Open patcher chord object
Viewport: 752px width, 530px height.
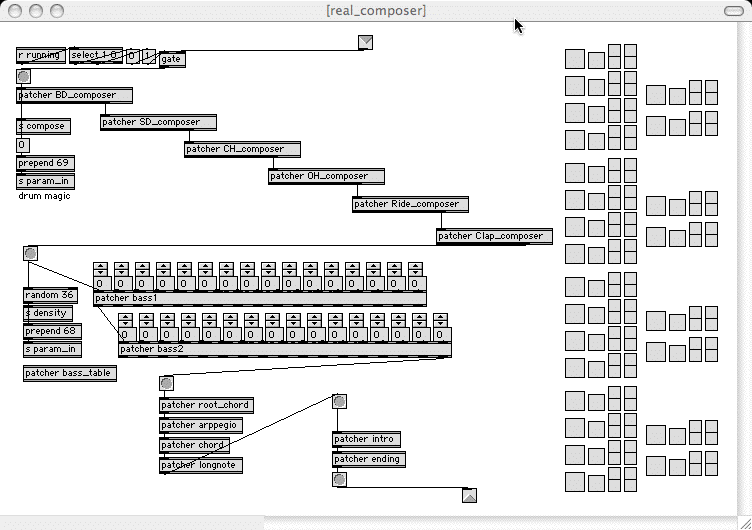click(x=194, y=445)
